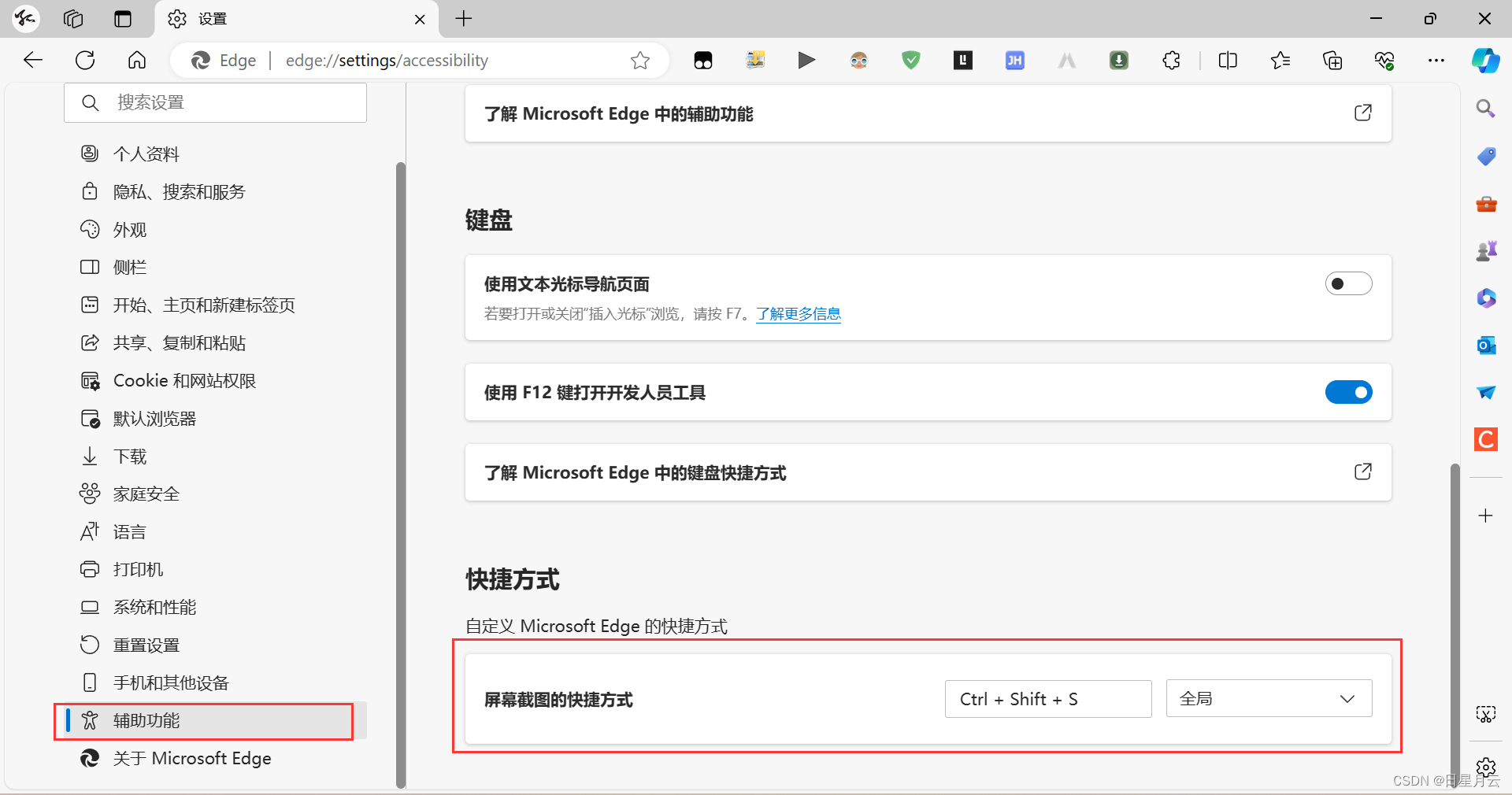Close the 设置 tab
The height and width of the screenshot is (795, 1512).
tap(420, 19)
